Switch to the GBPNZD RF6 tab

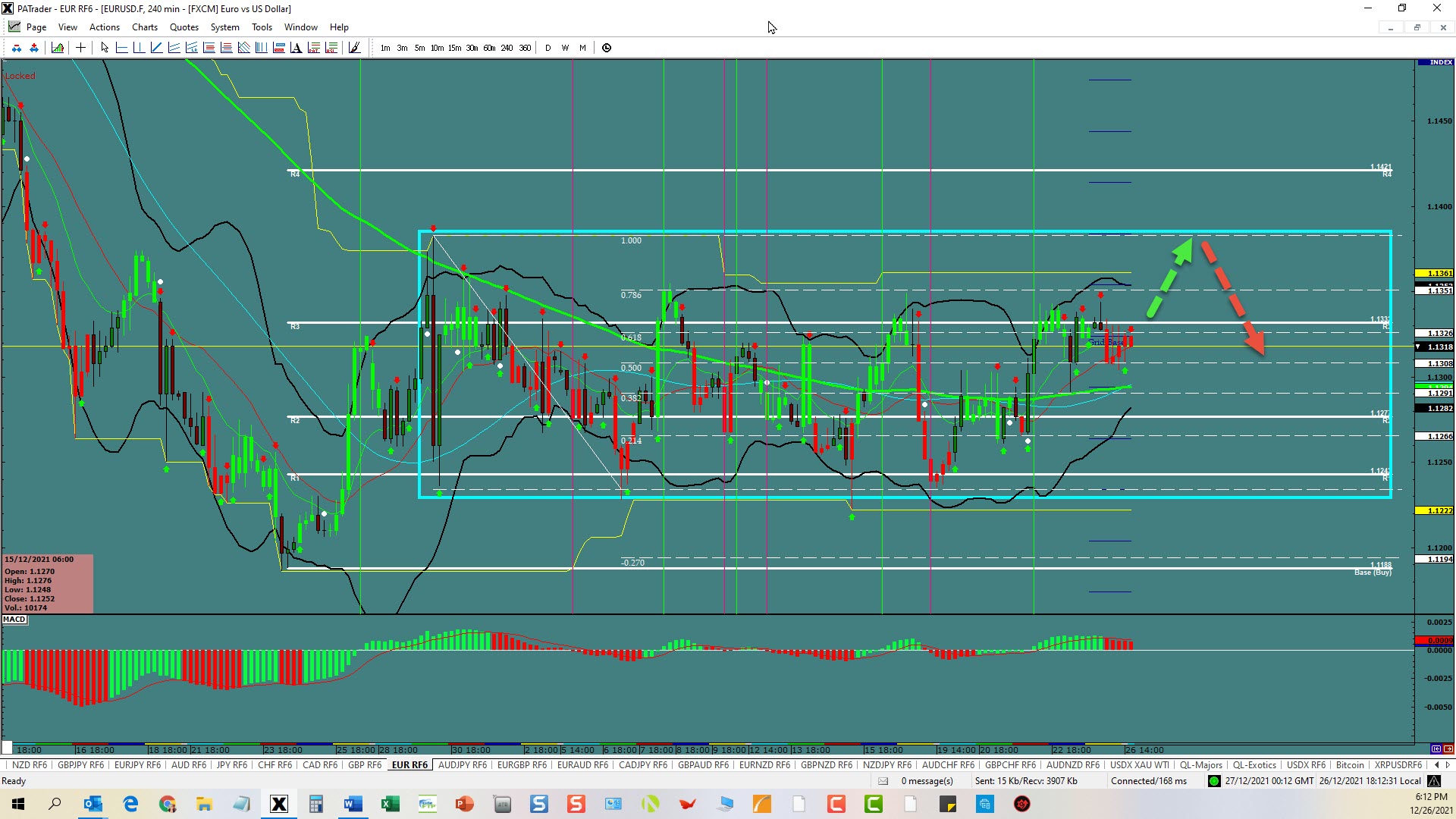pos(827,765)
